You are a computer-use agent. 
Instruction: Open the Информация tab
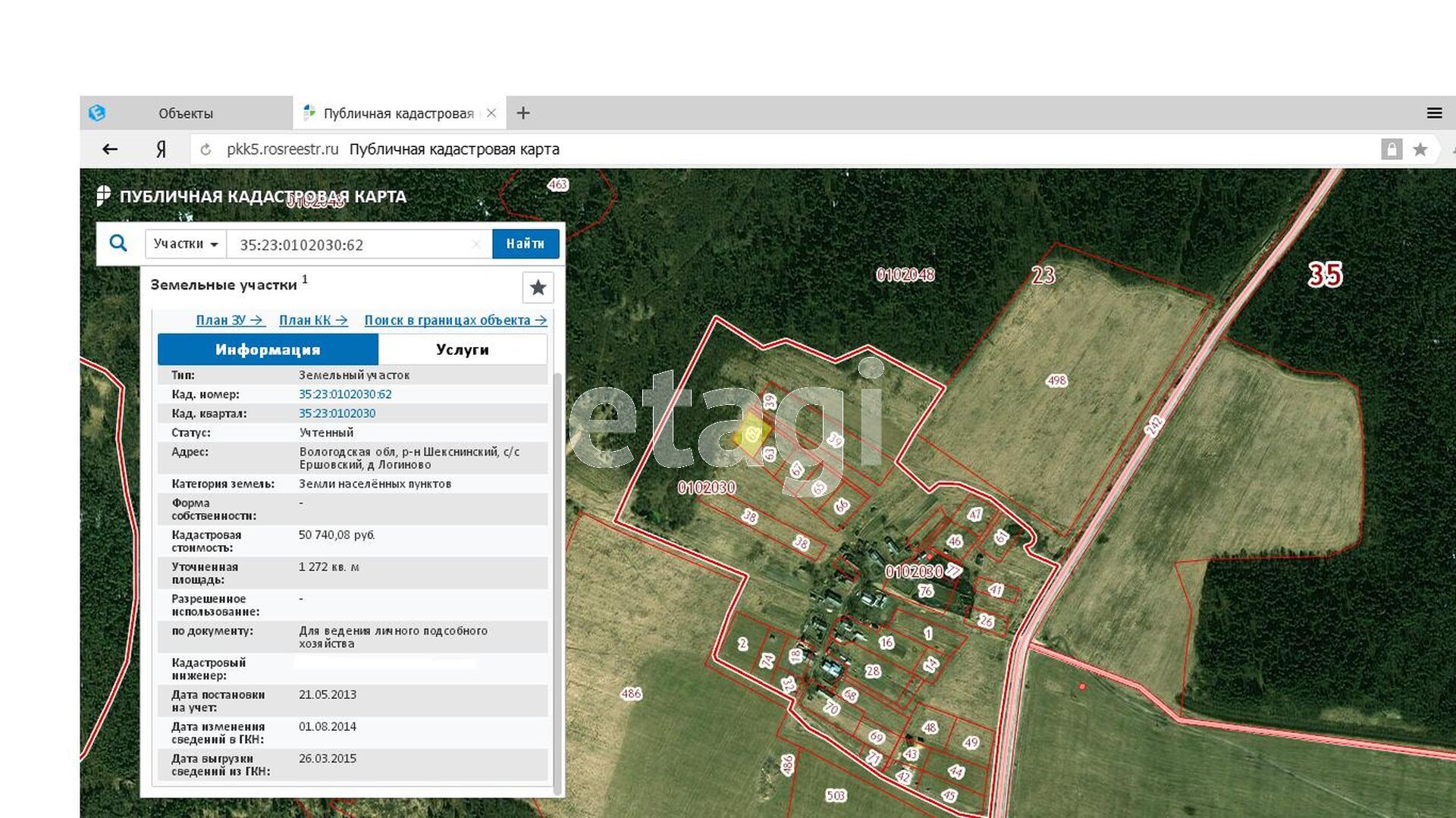268,349
